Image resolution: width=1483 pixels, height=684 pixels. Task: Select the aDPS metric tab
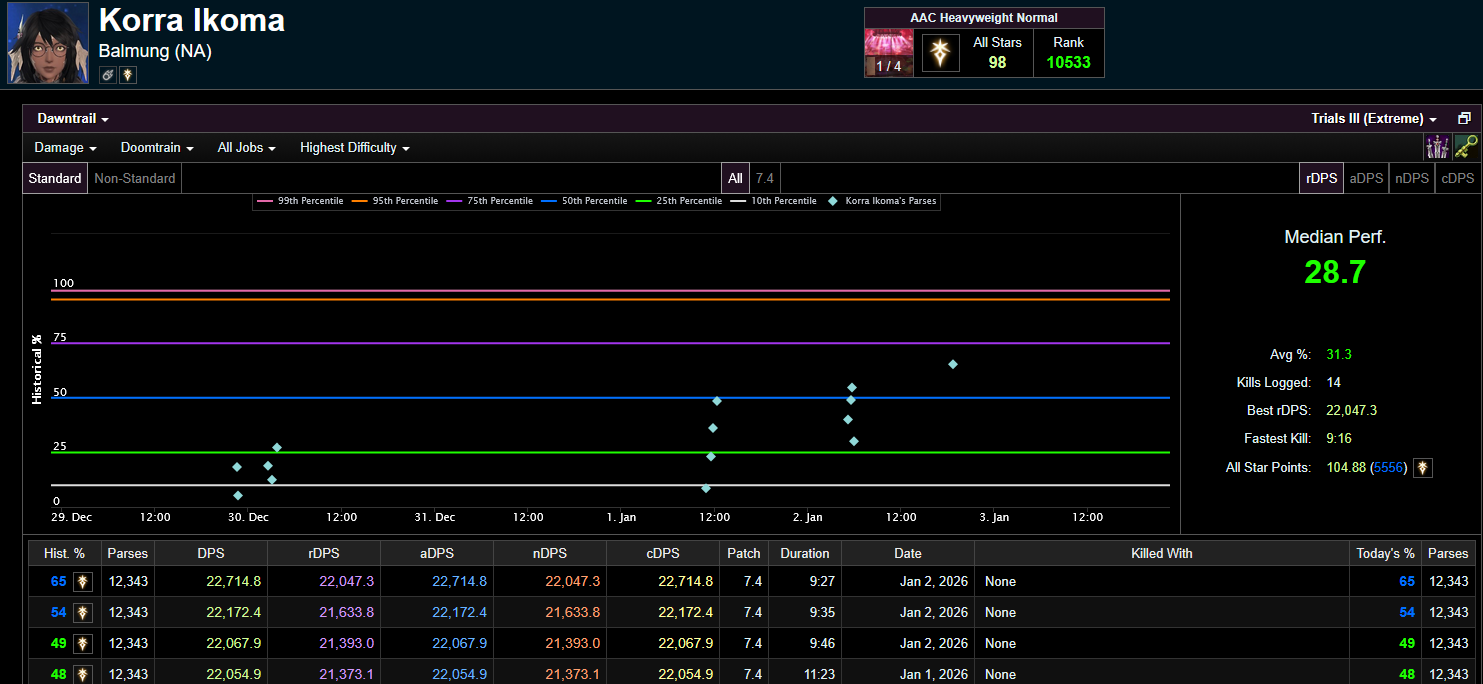[1366, 178]
